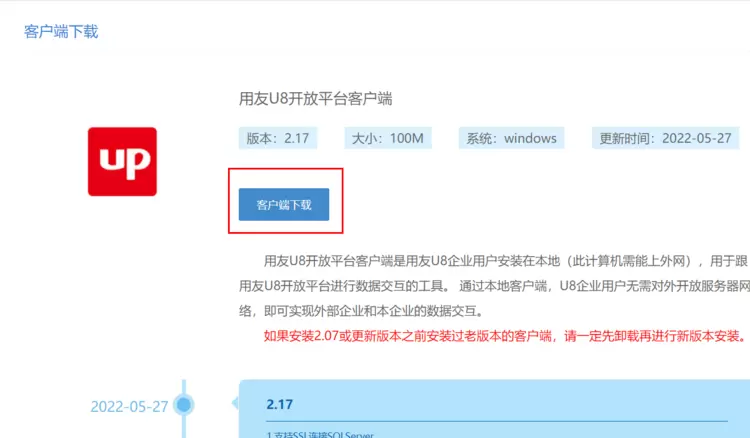The width and height of the screenshot is (750, 438).
Task: Click the red uninstall warning text
Action: click(x=506, y=335)
